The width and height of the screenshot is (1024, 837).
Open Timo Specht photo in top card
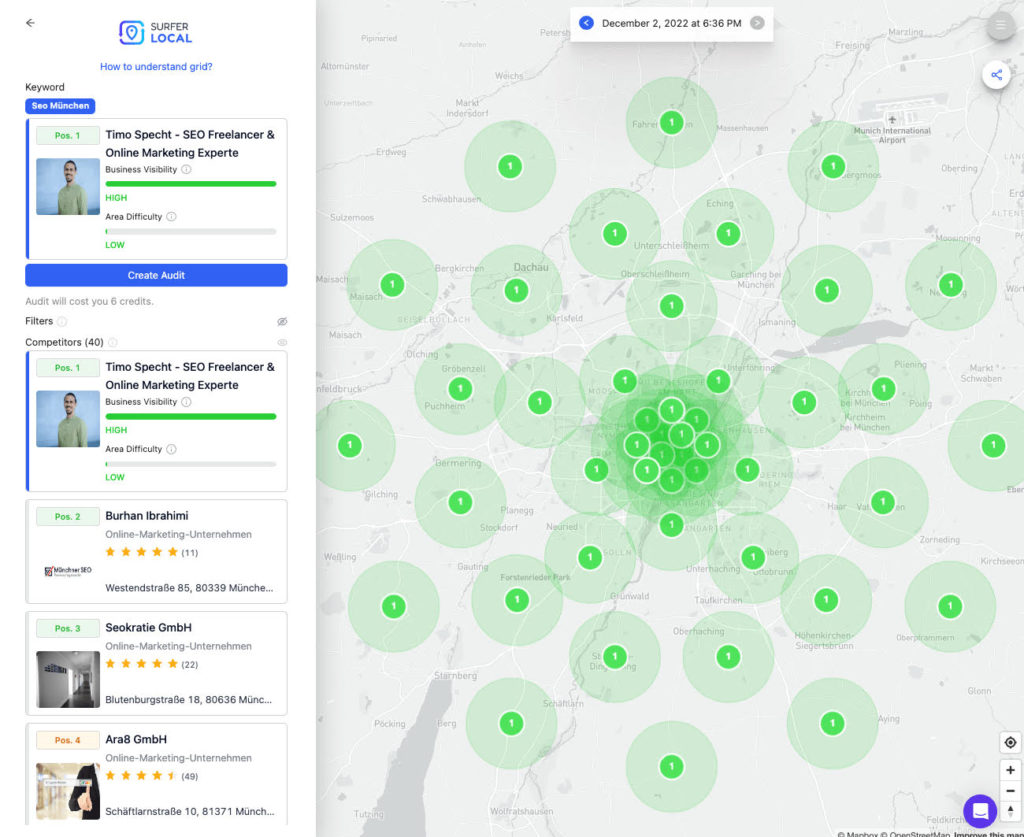pos(68,187)
